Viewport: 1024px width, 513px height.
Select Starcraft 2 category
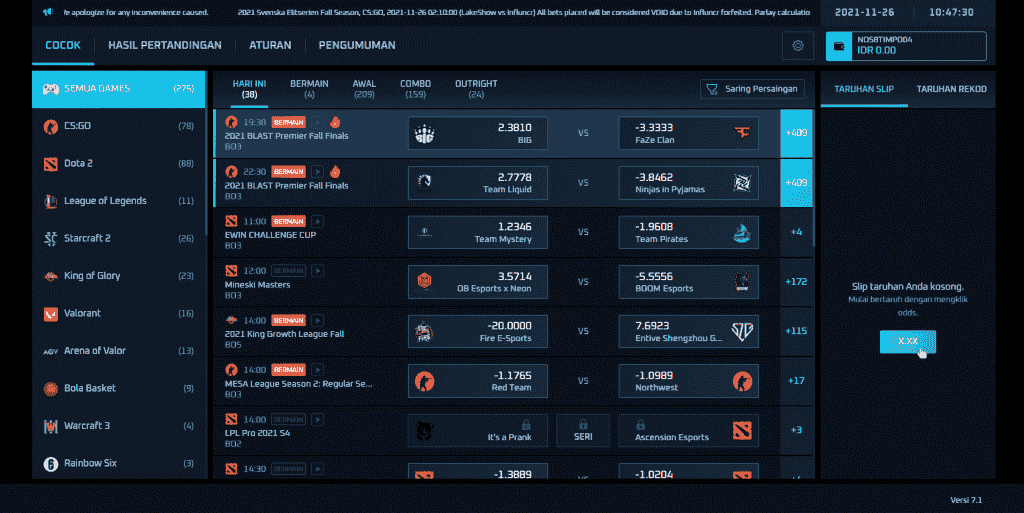click(119, 238)
